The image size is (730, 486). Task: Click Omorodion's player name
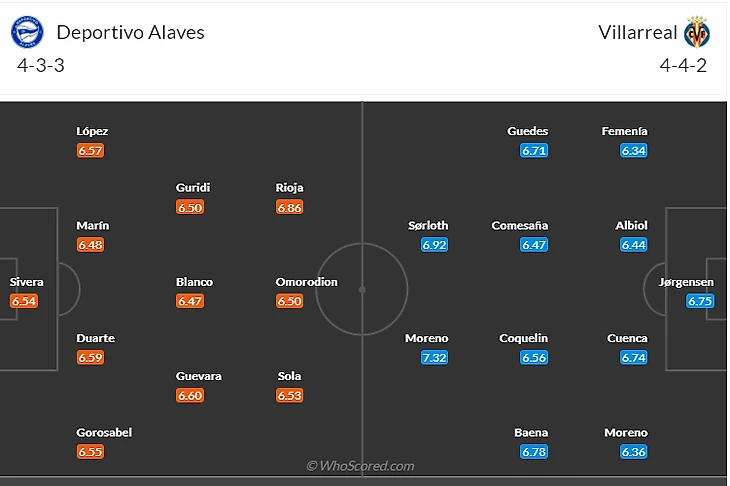pos(307,282)
